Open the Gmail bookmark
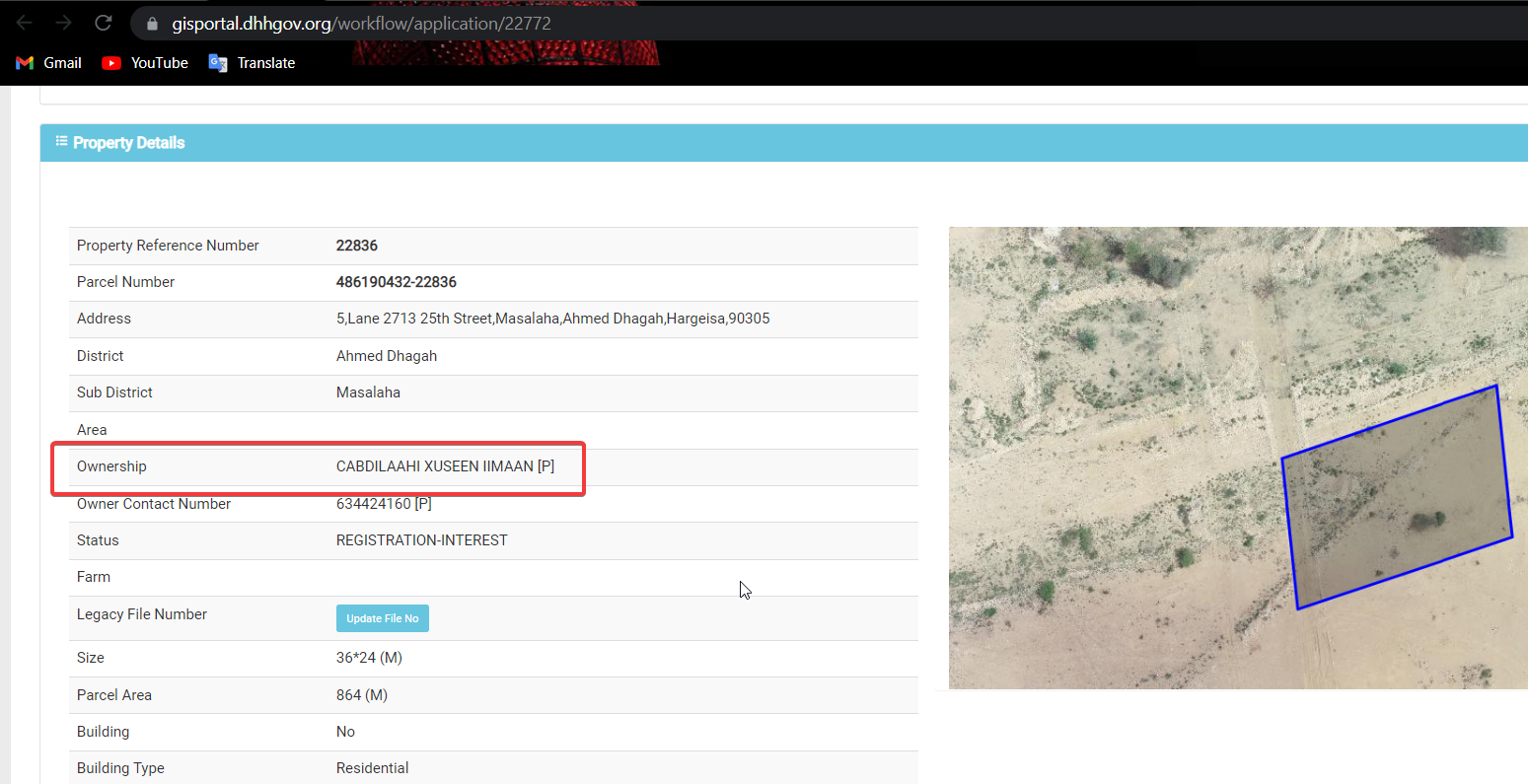Viewport: 1528px width, 784px height. [x=48, y=63]
